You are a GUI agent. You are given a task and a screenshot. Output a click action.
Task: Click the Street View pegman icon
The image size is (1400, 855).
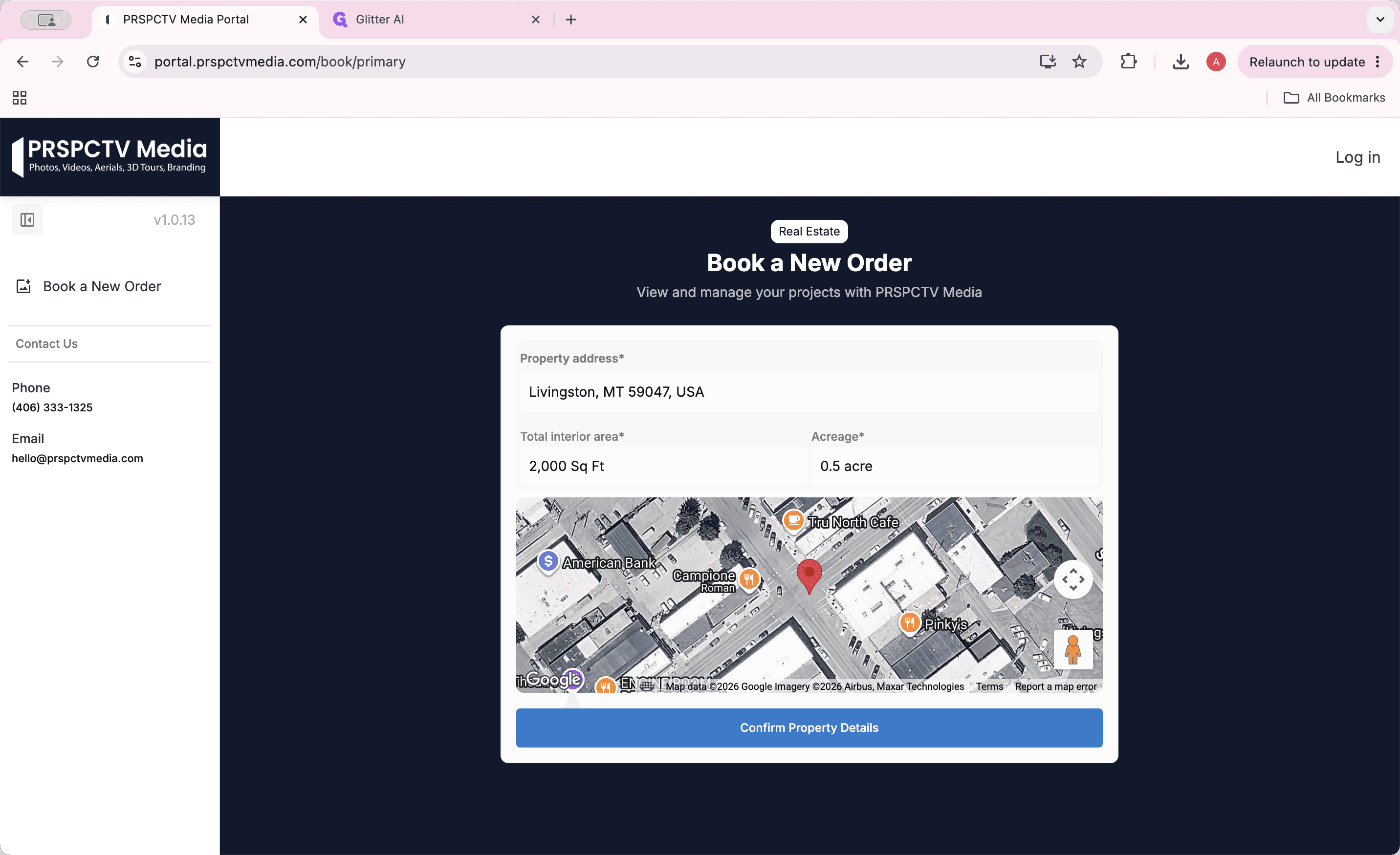pos(1072,649)
